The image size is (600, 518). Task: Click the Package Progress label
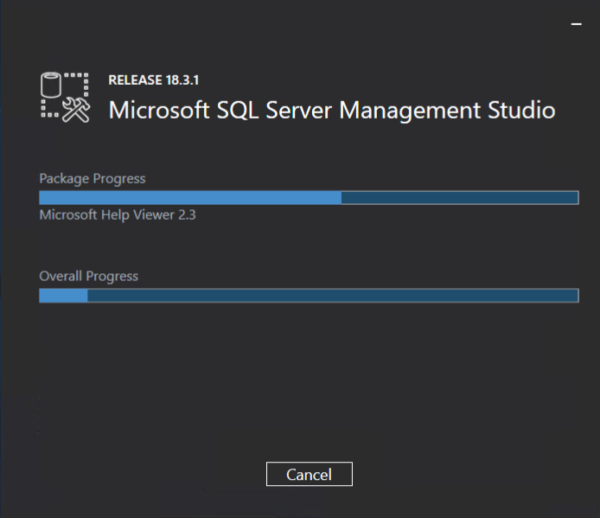[92, 179]
